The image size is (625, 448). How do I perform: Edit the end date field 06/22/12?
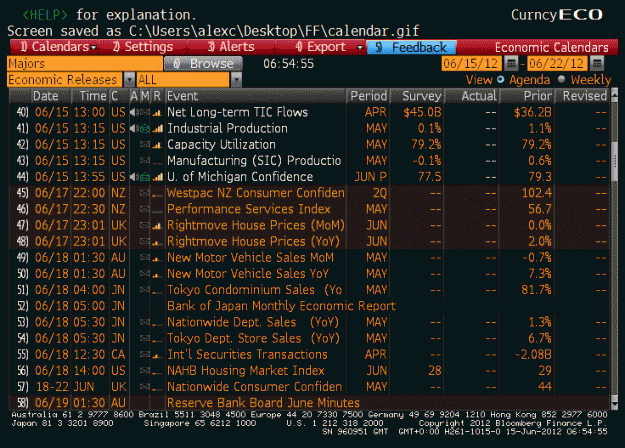(x=557, y=63)
